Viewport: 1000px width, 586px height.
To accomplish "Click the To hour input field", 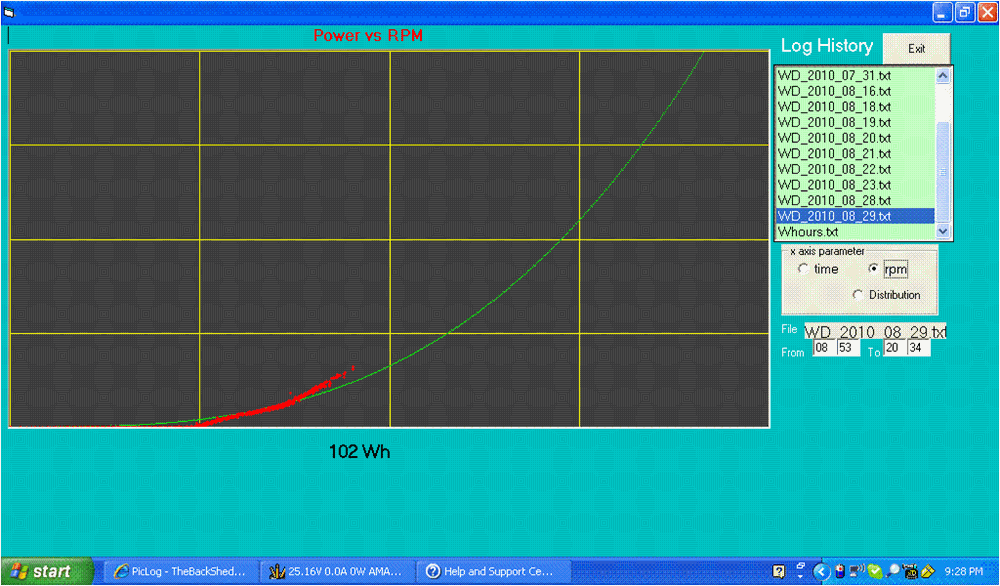I will (x=894, y=349).
